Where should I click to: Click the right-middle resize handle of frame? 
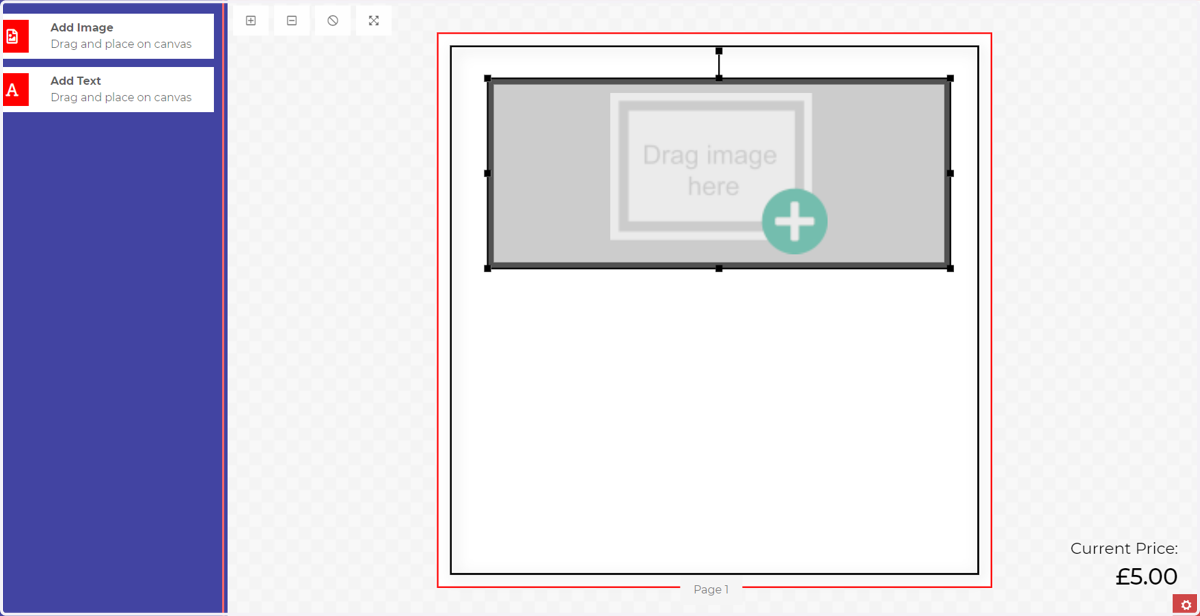click(x=950, y=173)
